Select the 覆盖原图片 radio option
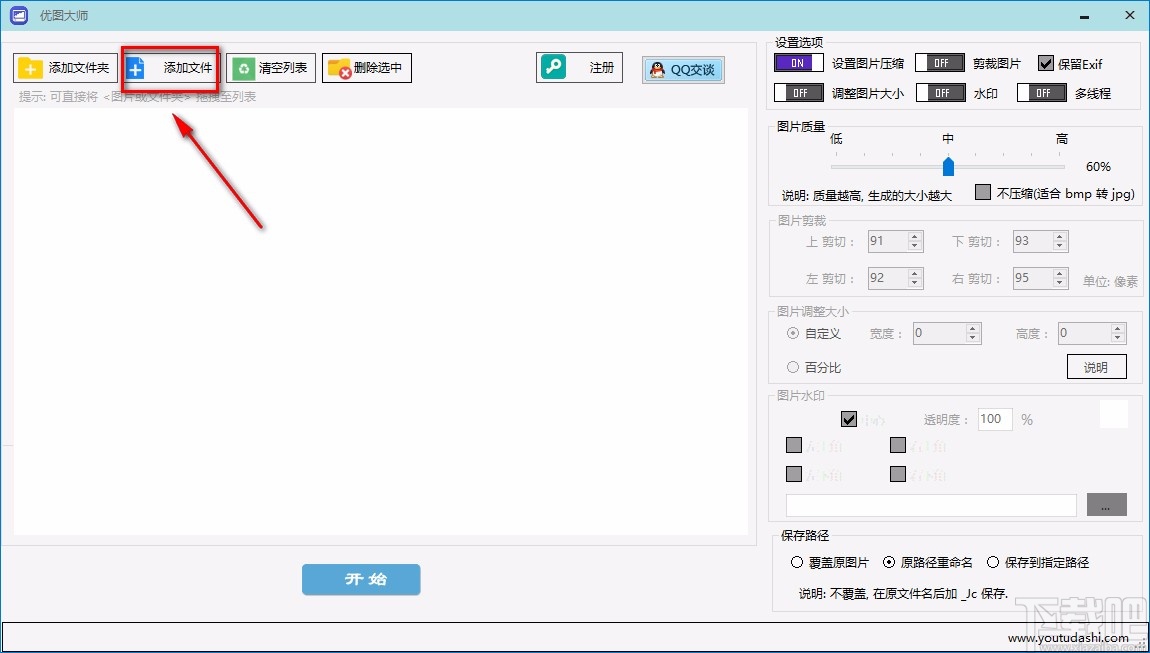The height and width of the screenshot is (653, 1150). coord(796,562)
